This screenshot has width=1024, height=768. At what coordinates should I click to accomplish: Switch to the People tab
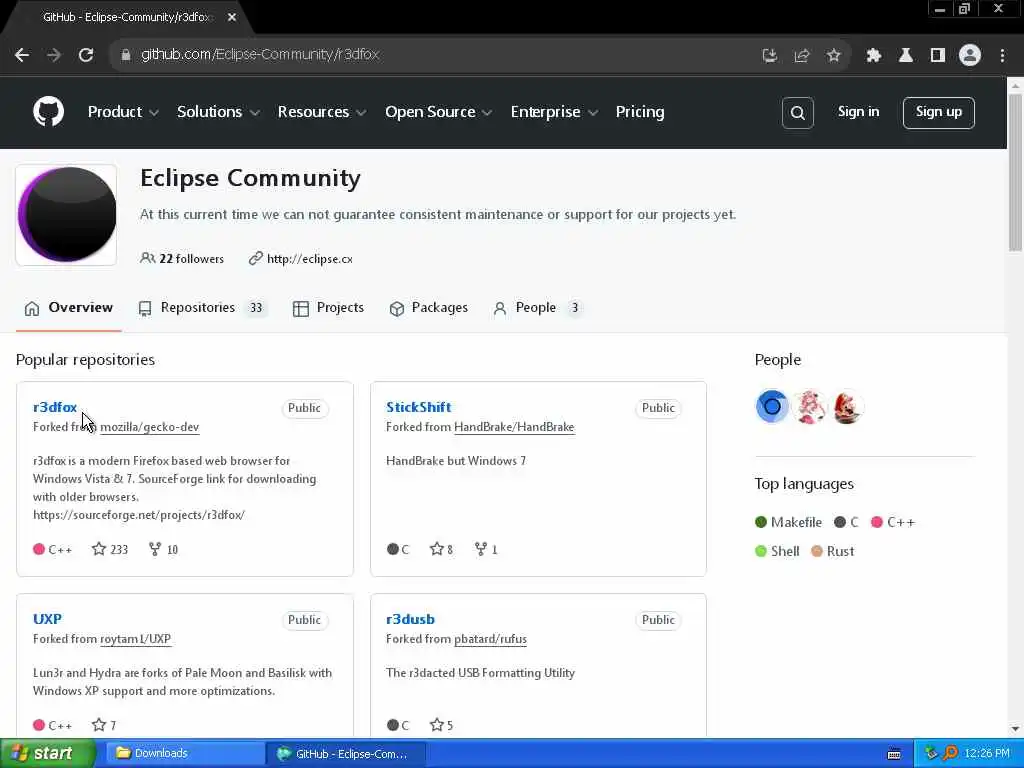click(538, 308)
